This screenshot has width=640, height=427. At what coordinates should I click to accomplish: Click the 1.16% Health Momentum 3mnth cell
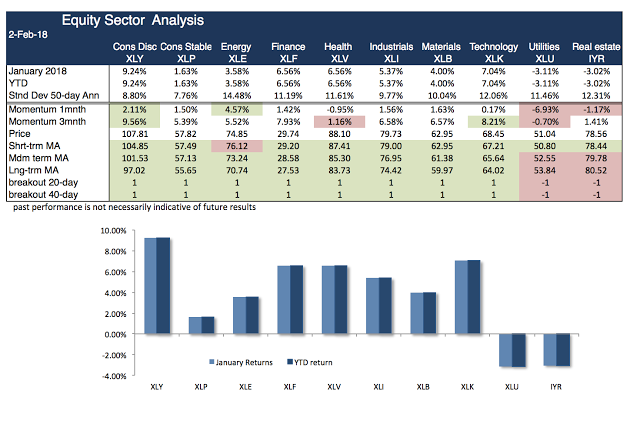(339, 120)
